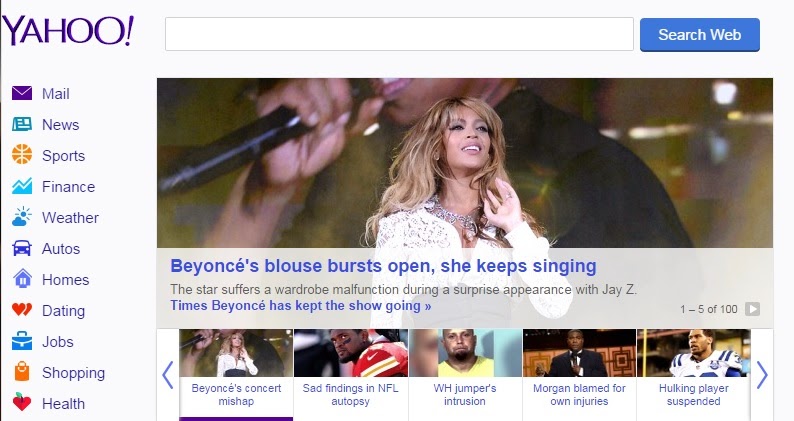Click the 'WH jumper's intrusion' caption

click(x=465, y=395)
